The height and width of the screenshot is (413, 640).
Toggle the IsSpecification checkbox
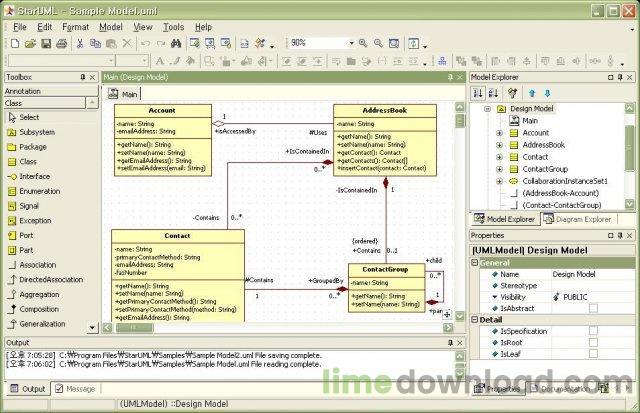tap(593, 331)
